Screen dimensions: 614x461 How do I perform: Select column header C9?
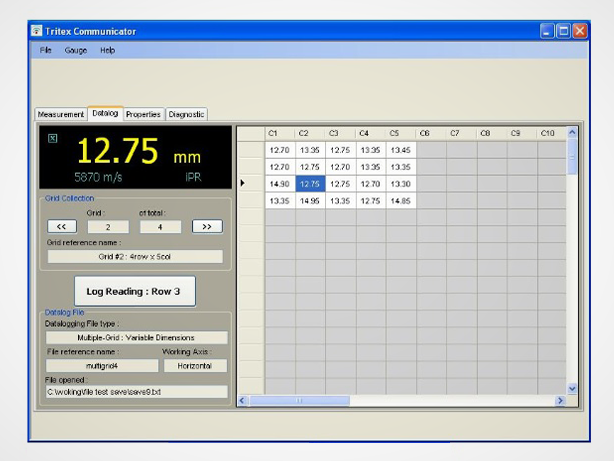coord(522,134)
